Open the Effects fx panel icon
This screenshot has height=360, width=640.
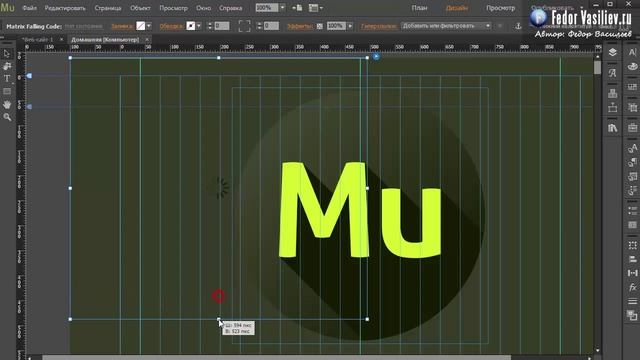point(632,287)
